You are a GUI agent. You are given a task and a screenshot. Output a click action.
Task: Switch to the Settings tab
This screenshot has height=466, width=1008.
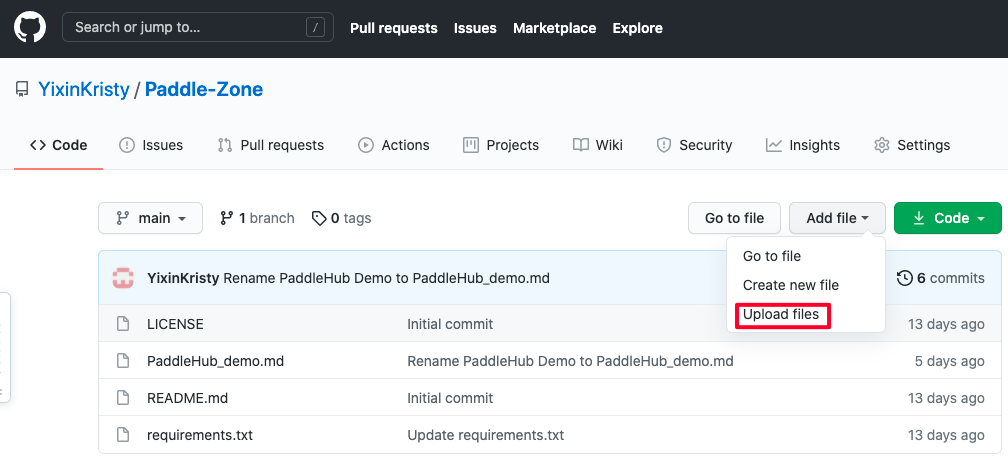[x=912, y=145]
